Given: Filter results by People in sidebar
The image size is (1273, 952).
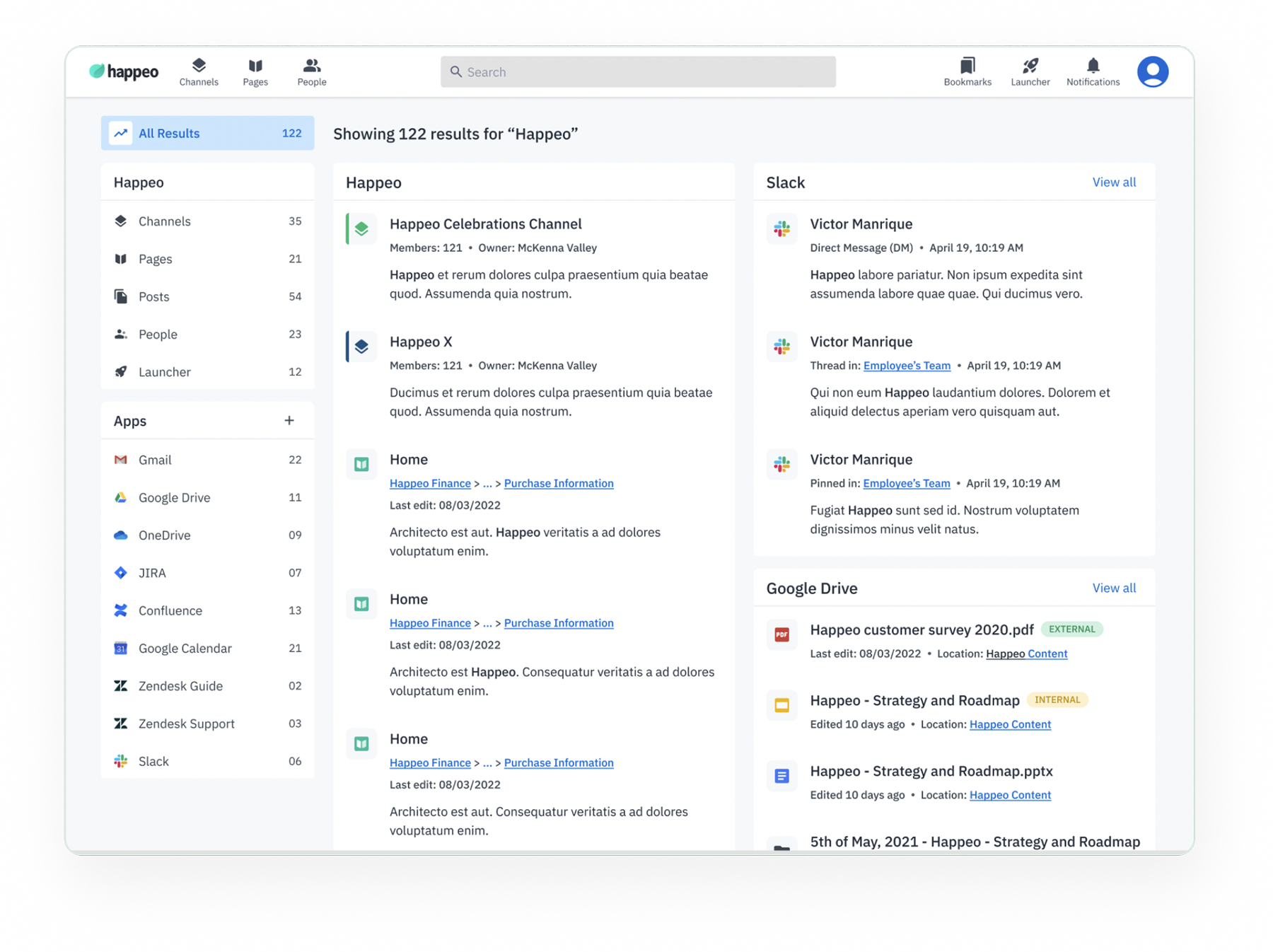Looking at the screenshot, I should 207,334.
